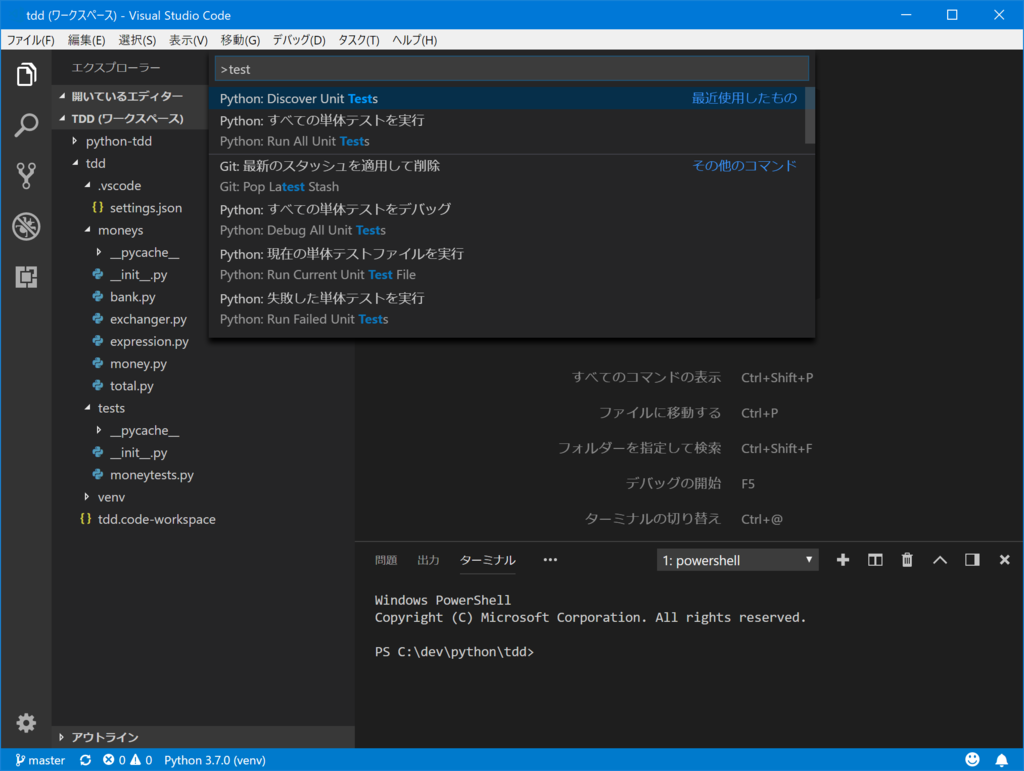Show errors count in status bar
Image resolution: width=1024 pixels, height=771 pixels.
(x=114, y=760)
